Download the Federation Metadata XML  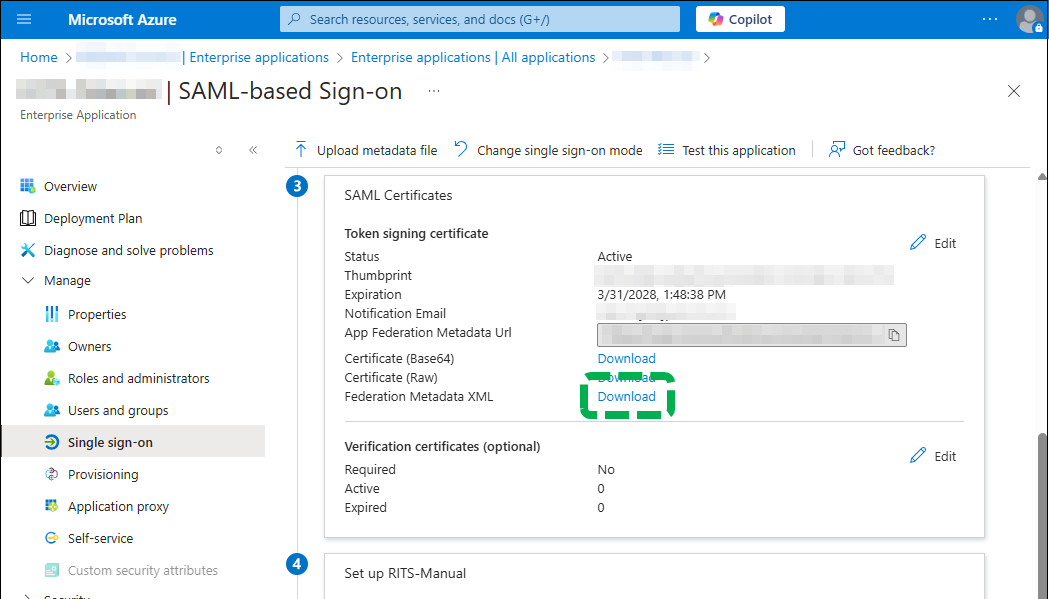pos(626,396)
